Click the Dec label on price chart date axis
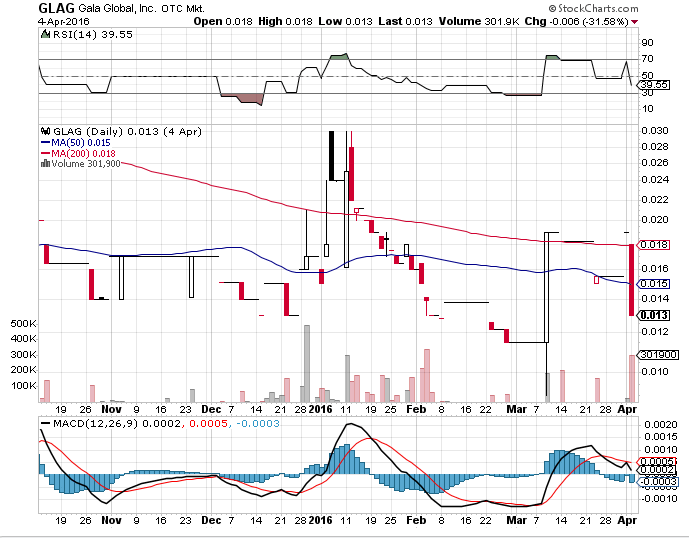This screenshot has width=689, height=538. [211, 409]
